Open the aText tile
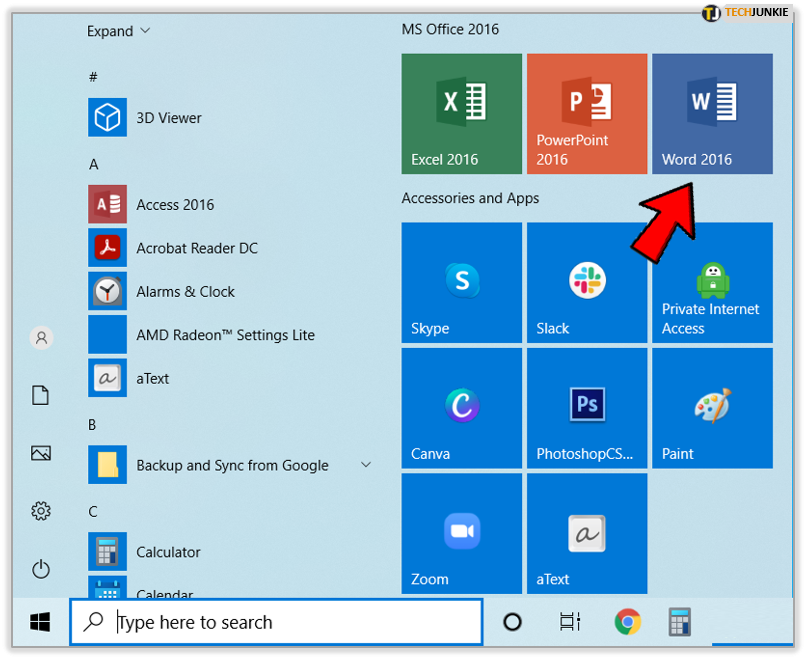Viewport: 806px width, 659px height. (587, 534)
